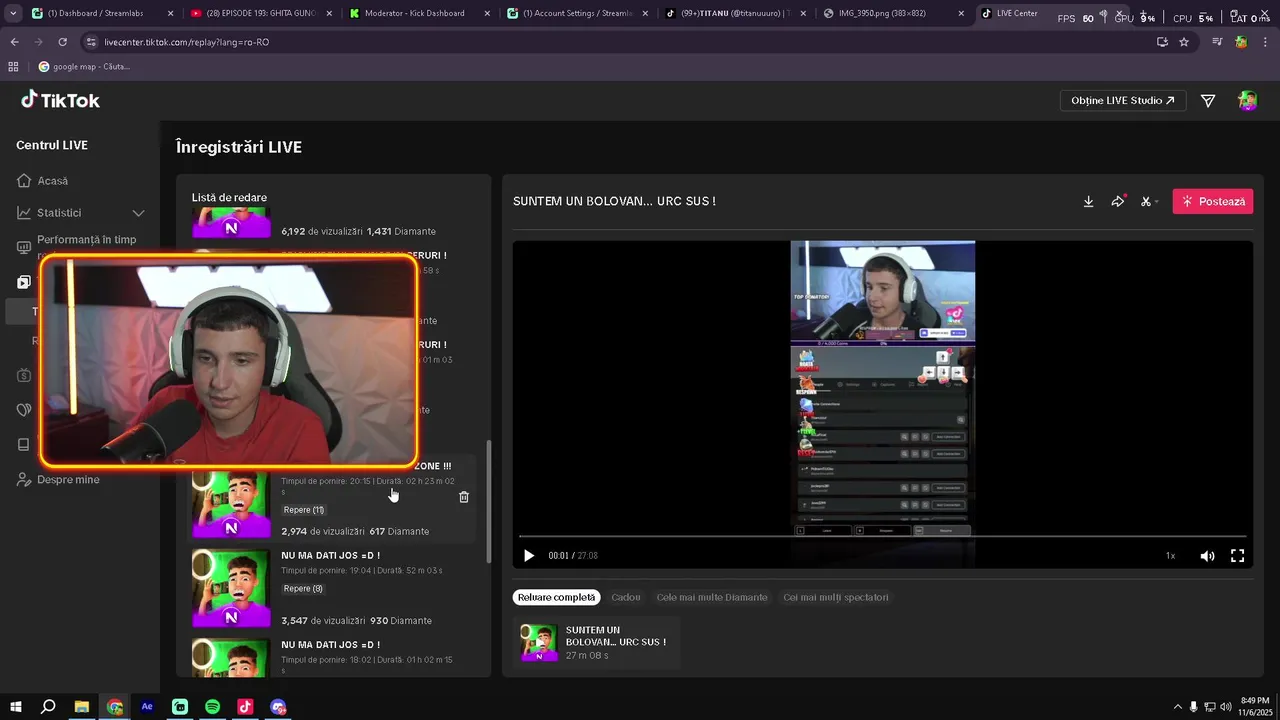Switch to EPISODE 193 YouTube browser tab
The height and width of the screenshot is (720, 1280).
tap(262, 14)
